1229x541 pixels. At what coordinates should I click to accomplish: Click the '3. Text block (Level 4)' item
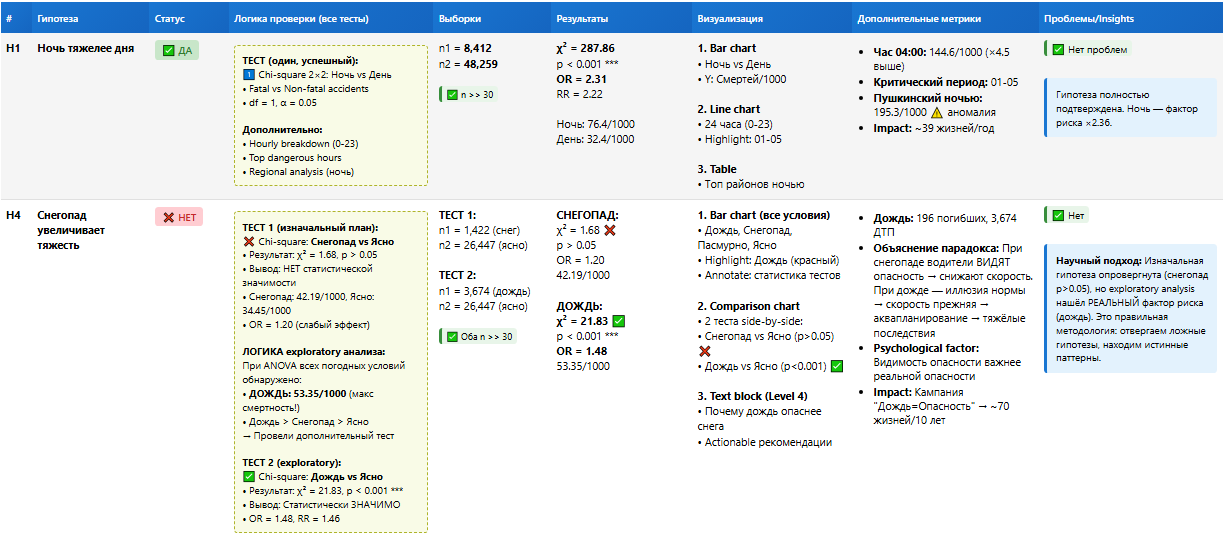coord(754,397)
